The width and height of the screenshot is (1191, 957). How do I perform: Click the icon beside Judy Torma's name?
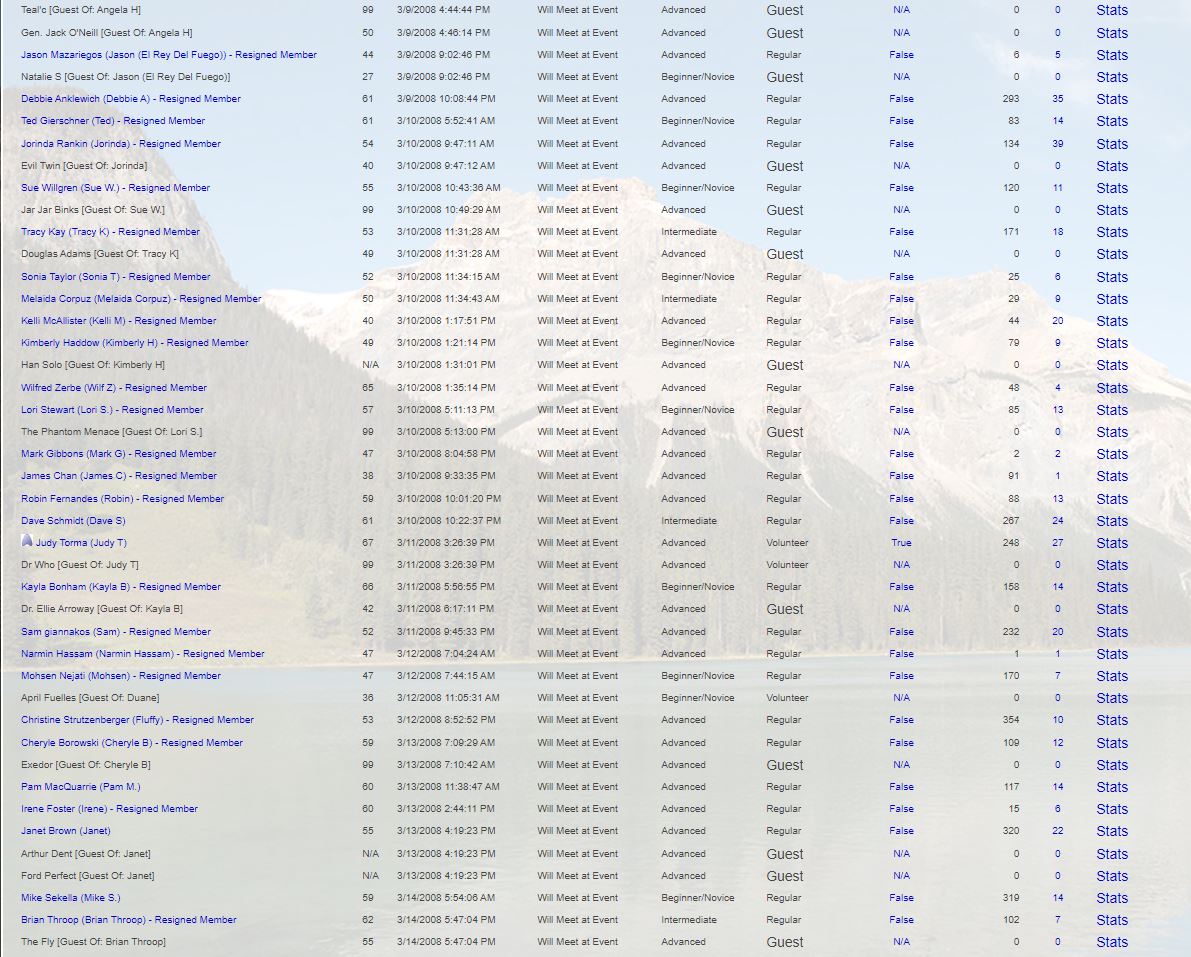pyautogui.click(x=27, y=541)
